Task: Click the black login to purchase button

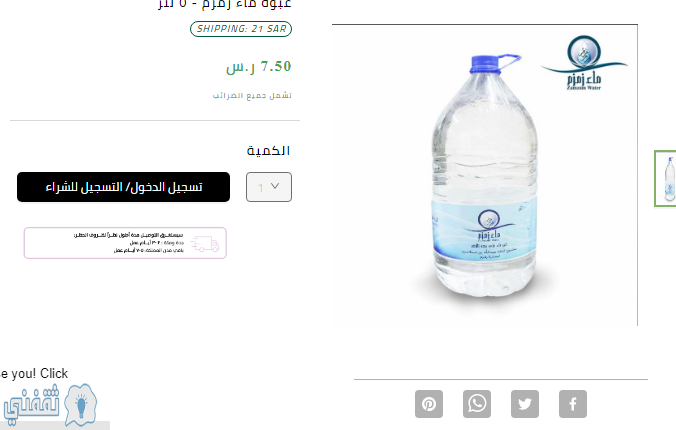Action: (123, 187)
